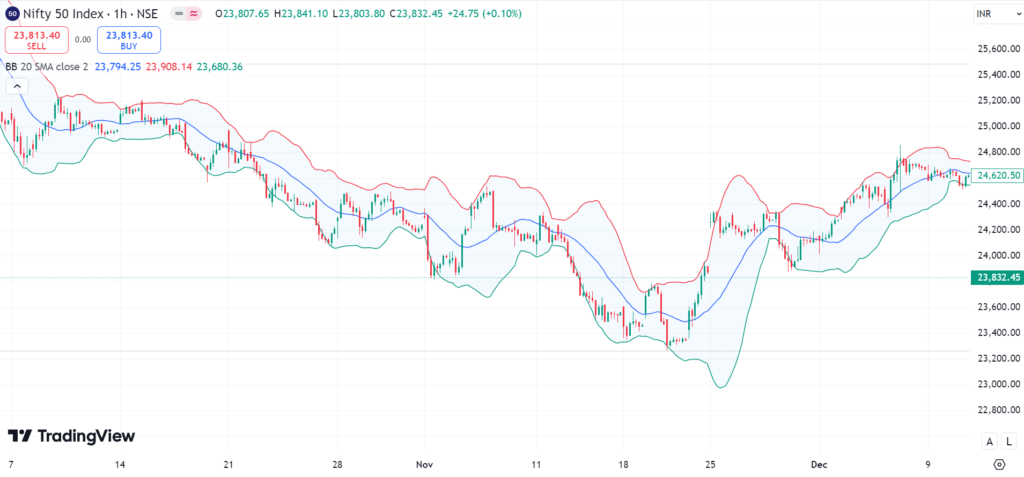Select the BB 20 SMA close 2 indicator legend
The height and width of the screenshot is (477, 1024).
click(x=46, y=66)
